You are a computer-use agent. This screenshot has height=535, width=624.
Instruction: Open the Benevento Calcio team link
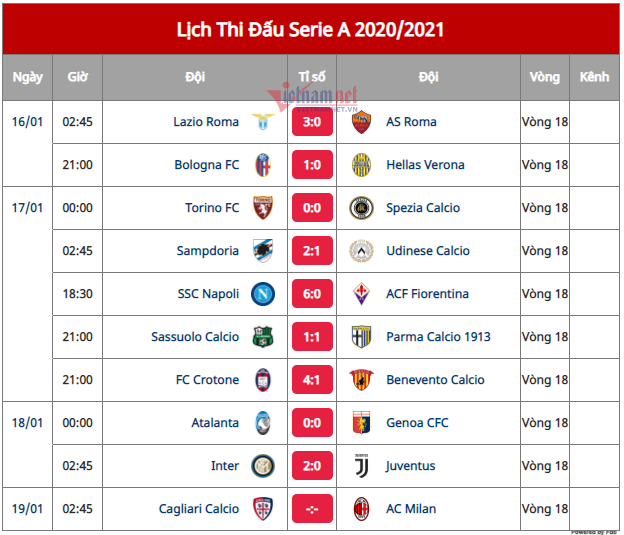point(435,380)
